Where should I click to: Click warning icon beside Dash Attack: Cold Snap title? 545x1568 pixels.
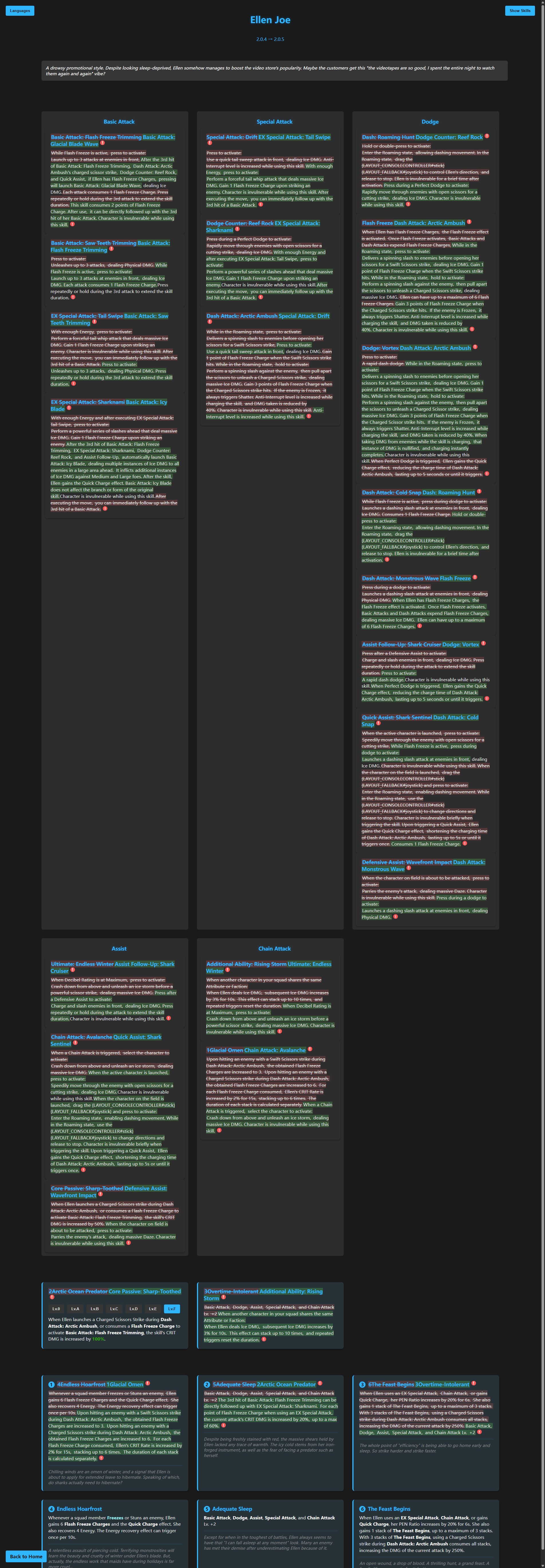[x=378, y=723]
